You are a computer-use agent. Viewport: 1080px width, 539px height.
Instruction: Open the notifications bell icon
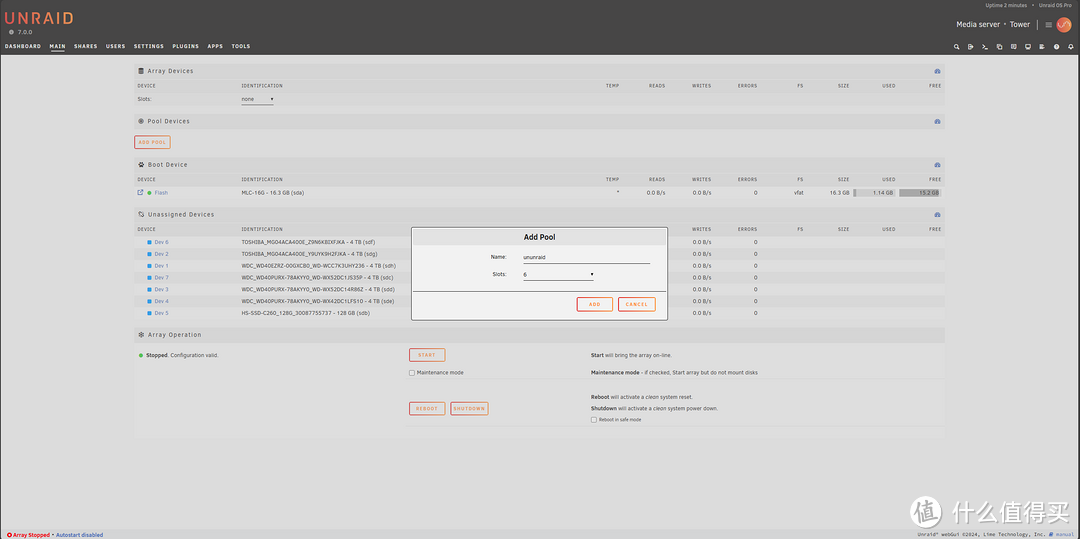1071,47
